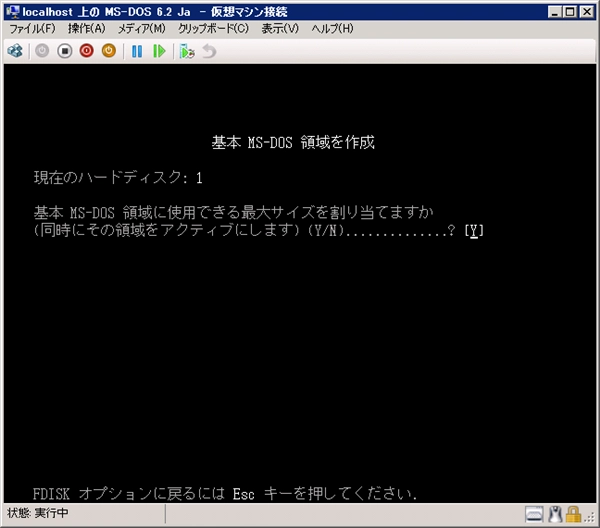Click the greyed-out Start VM button
Screen dimensions: 600x528
[x=42, y=51]
